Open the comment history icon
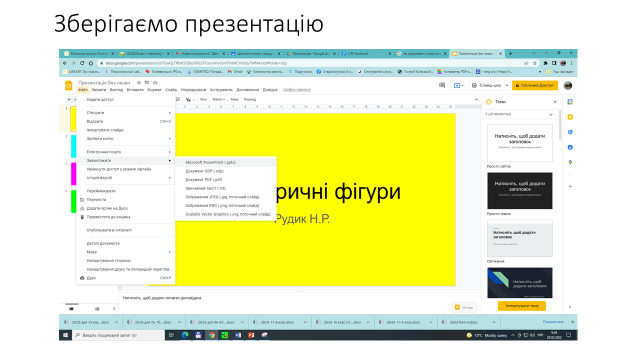The height and width of the screenshot is (360, 640). [x=442, y=85]
